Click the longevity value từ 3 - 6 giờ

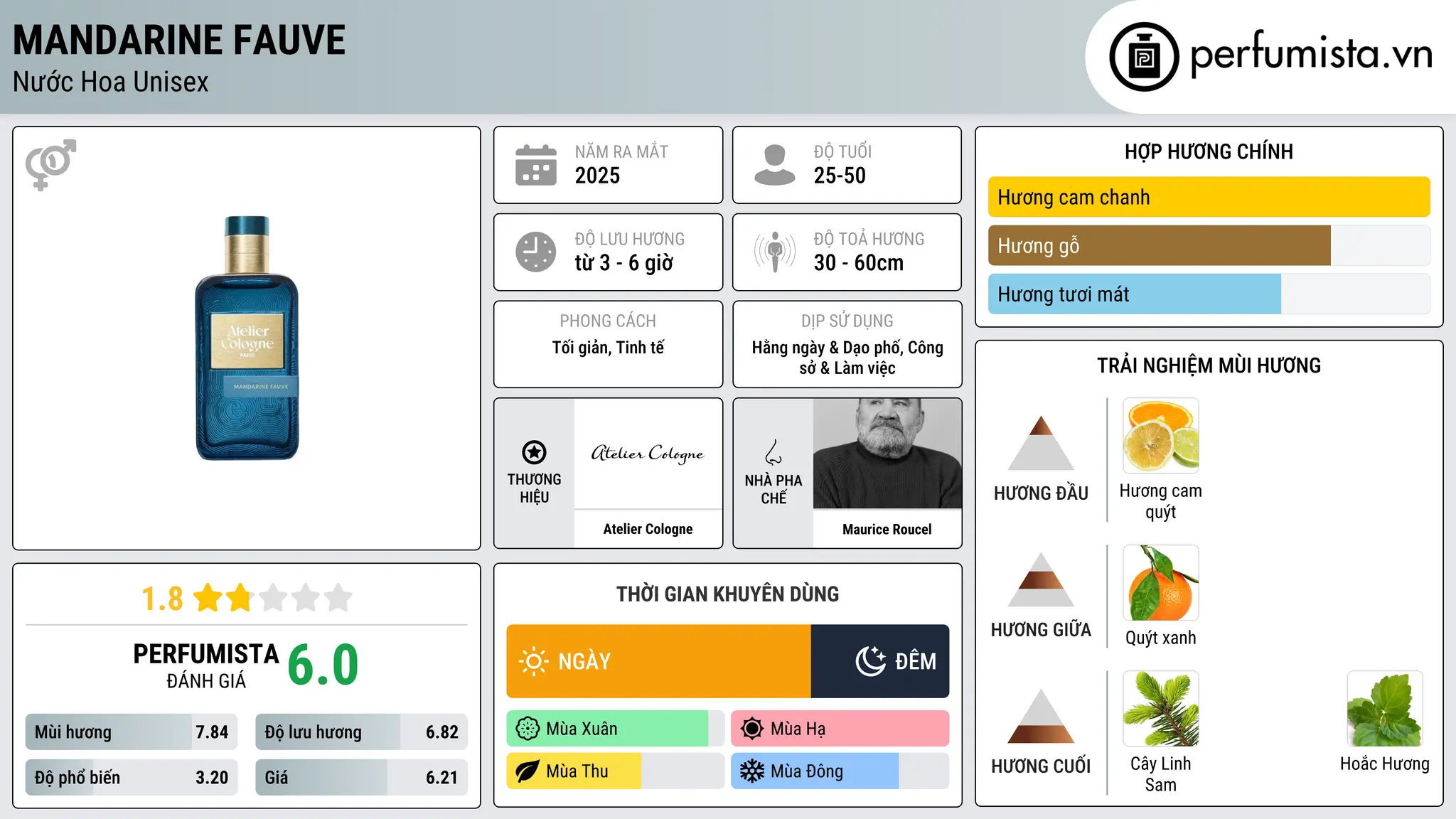pos(624,263)
